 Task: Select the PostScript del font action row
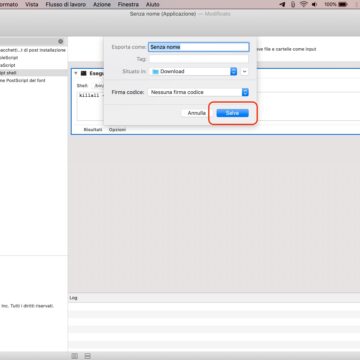33,81
